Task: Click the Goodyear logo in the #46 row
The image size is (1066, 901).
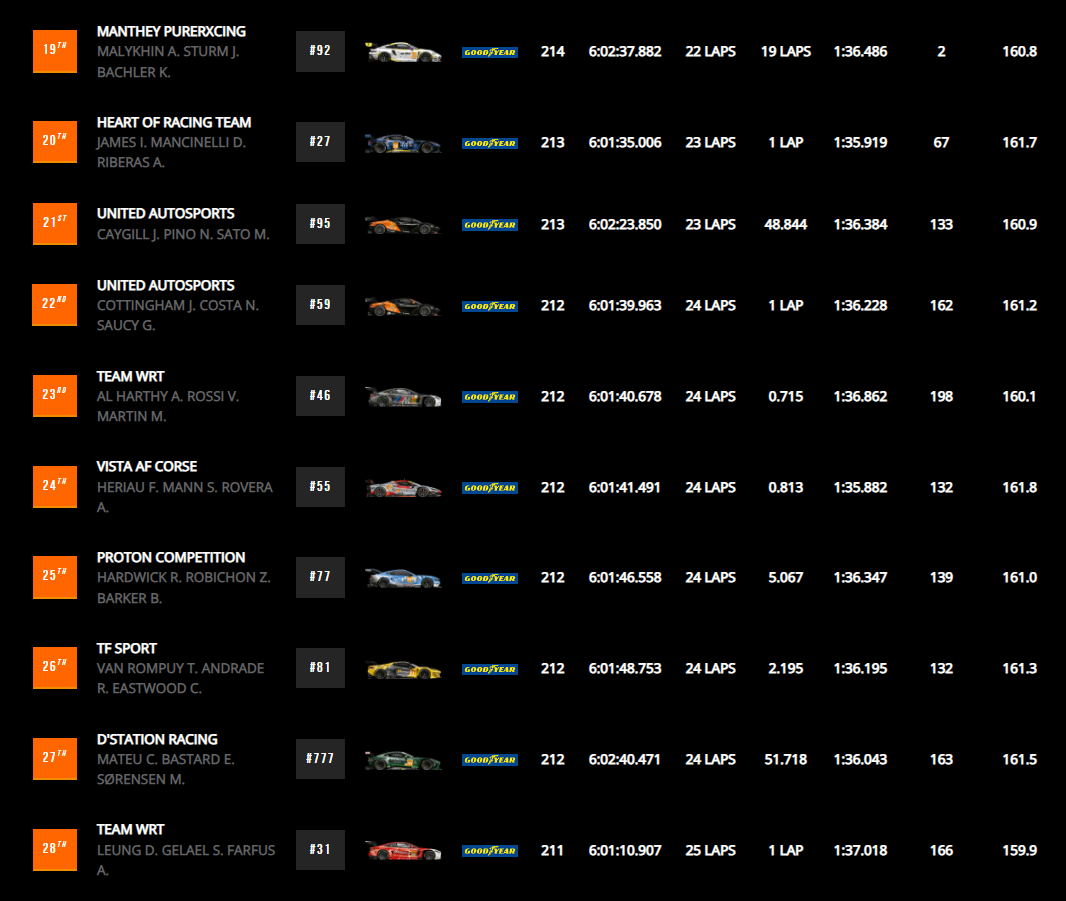Action: 489,397
